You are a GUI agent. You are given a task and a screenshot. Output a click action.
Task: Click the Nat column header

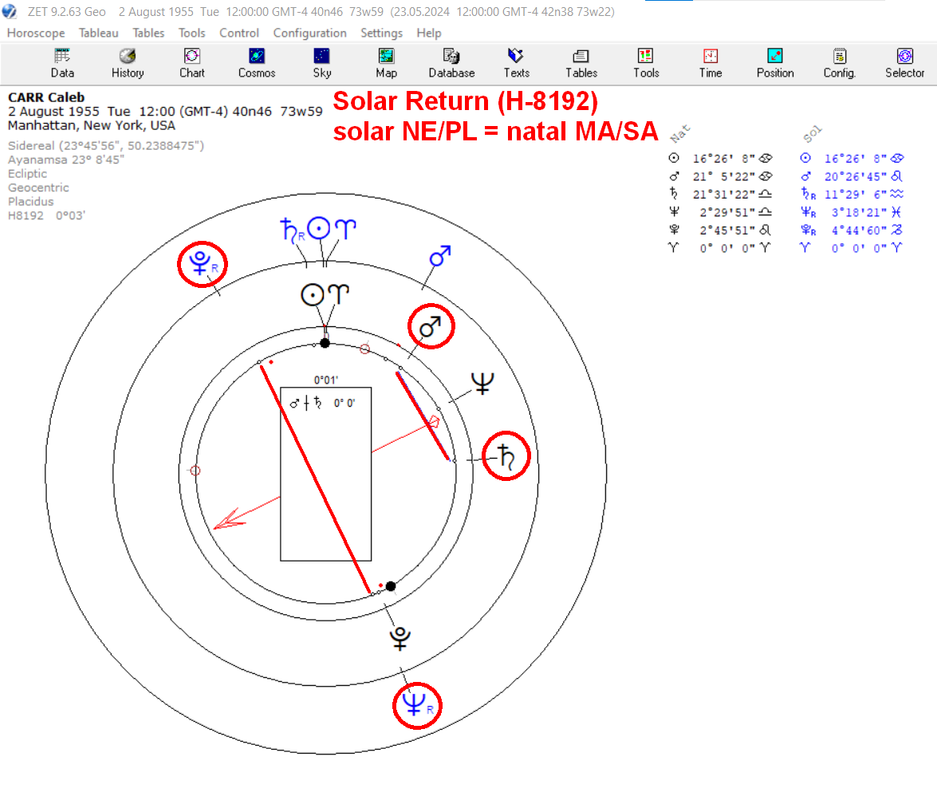tap(680, 133)
